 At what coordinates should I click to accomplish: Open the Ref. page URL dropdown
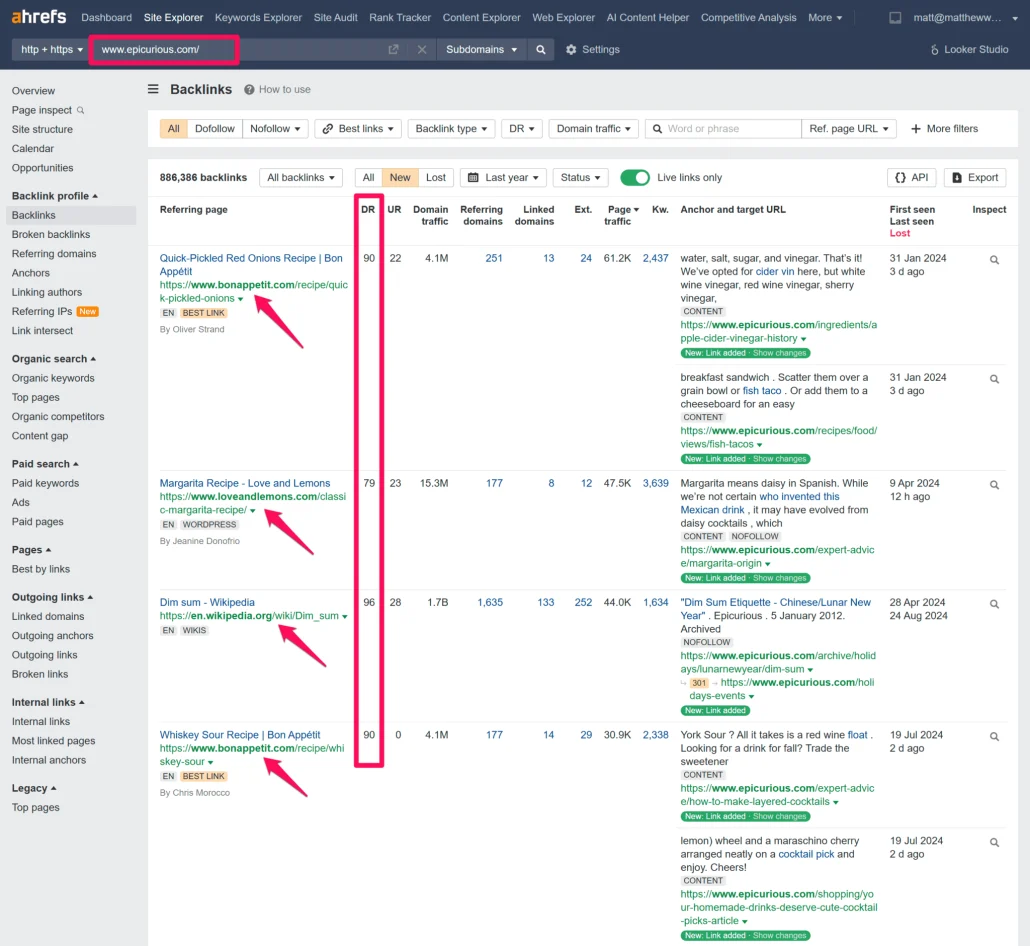tap(848, 129)
